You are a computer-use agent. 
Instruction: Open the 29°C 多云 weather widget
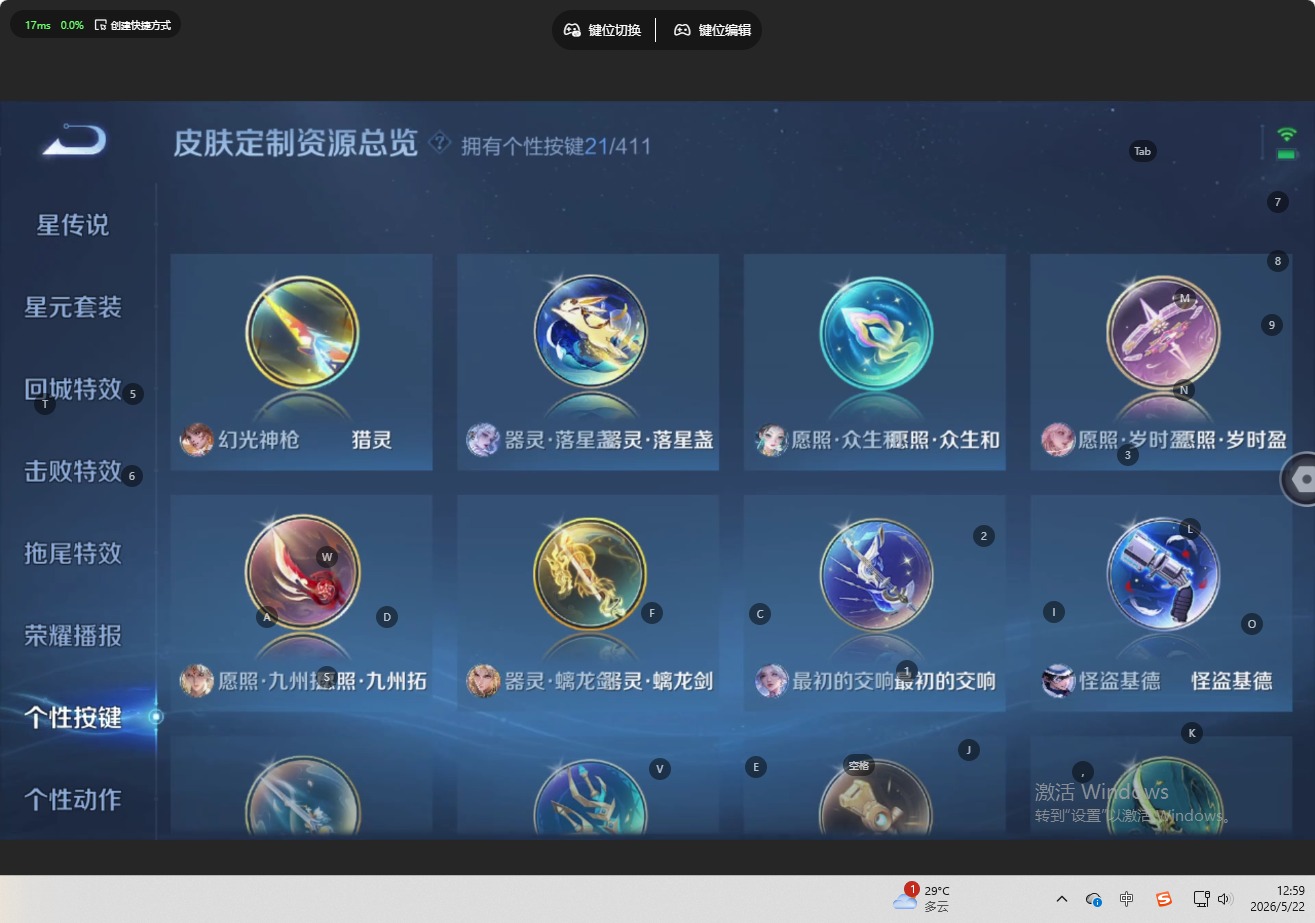point(922,898)
